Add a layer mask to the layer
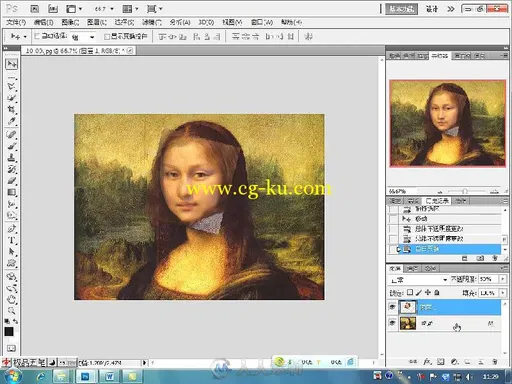Image resolution: width=512 pixels, height=384 pixels. pyautogui.click(x=441, y=362)
